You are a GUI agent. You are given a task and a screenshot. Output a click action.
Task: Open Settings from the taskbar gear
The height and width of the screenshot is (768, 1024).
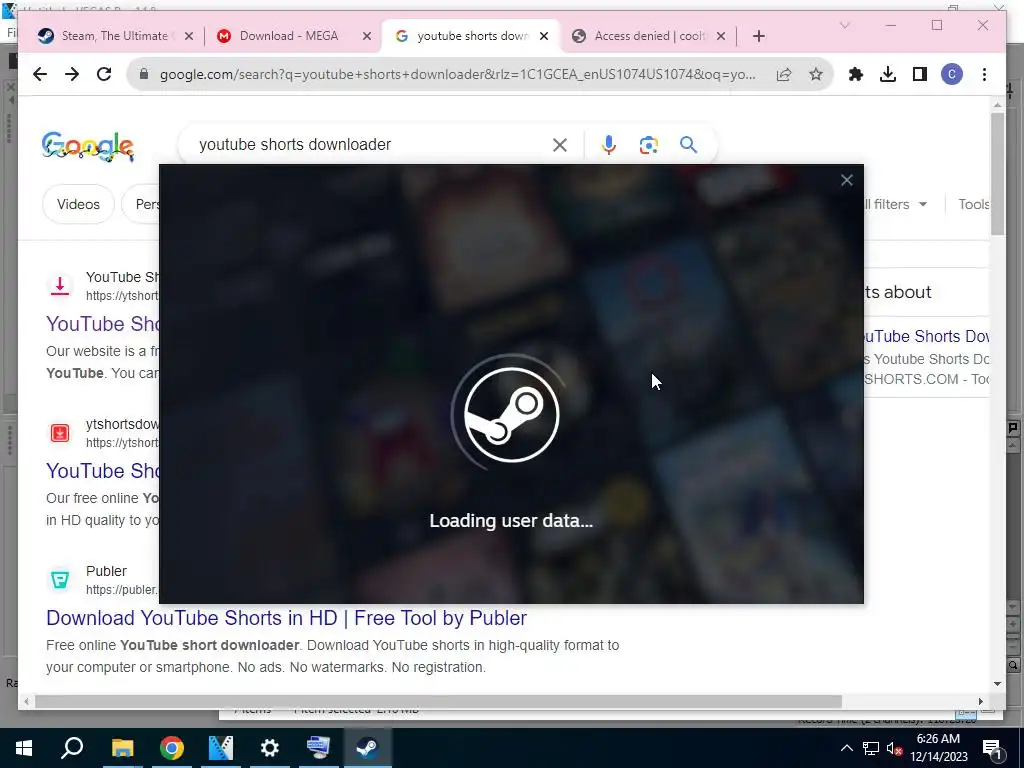pyautogui.click(x=270, y=748)
